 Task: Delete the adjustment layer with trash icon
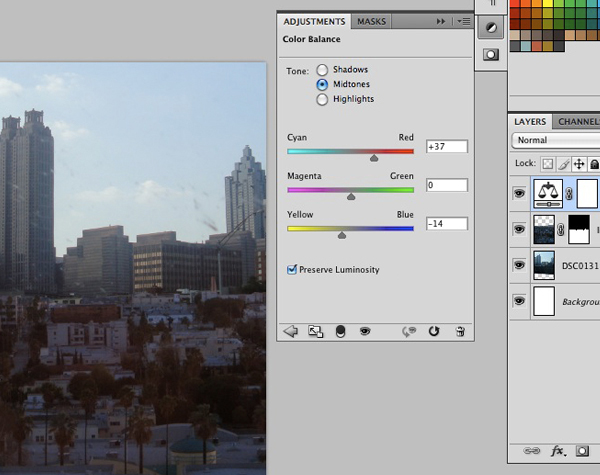tap(459, 331)
